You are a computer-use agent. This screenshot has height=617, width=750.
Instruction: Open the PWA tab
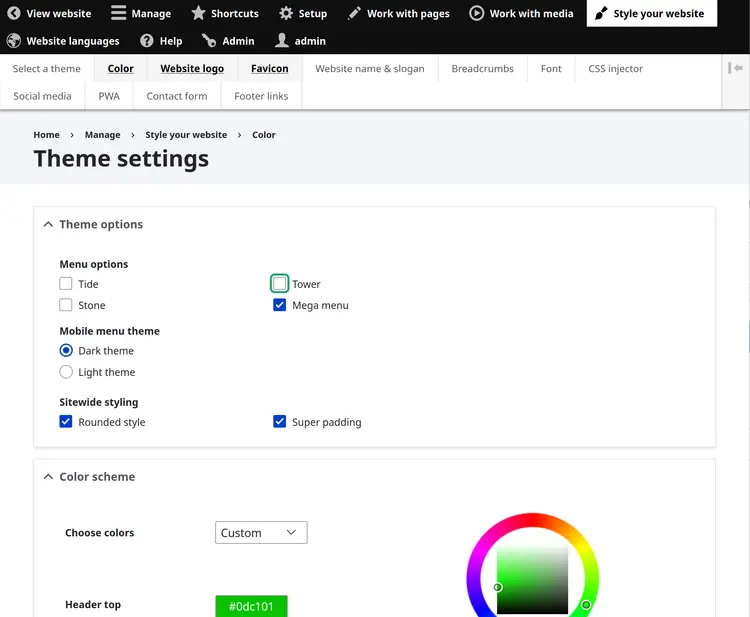pyautogui.click(x=109, y=96)
